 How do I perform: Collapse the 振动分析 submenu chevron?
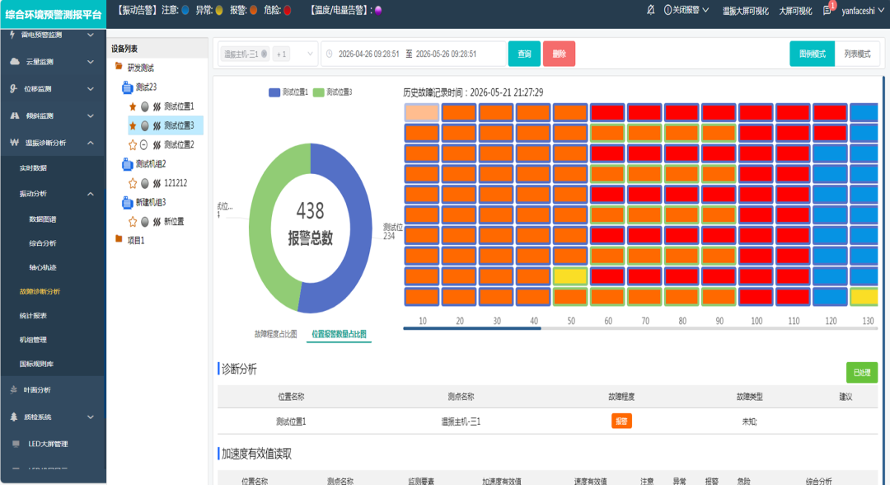tap(90, 194)
